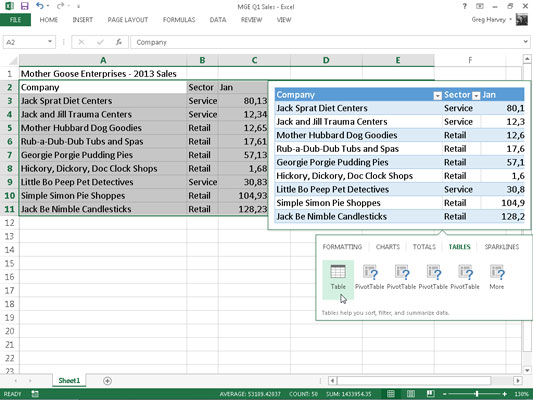The image size is (533, 400).
Task: Open Undo history dropdown arrow
Action: point(48,6)
